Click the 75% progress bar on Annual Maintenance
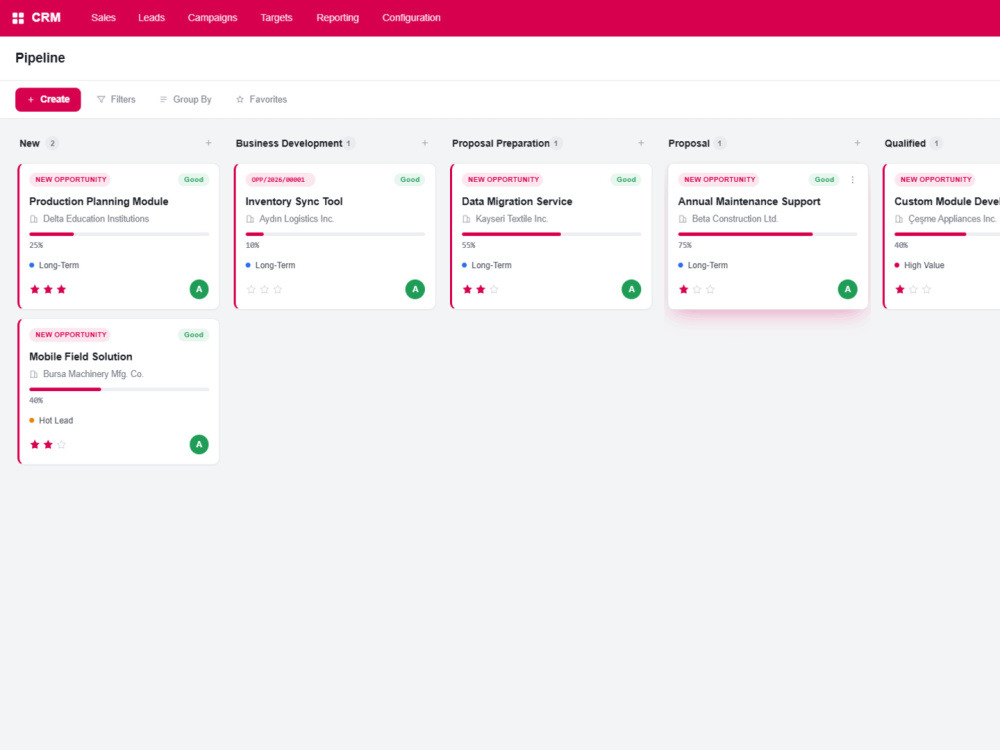The image size is (1000, 750). [768, 234]
